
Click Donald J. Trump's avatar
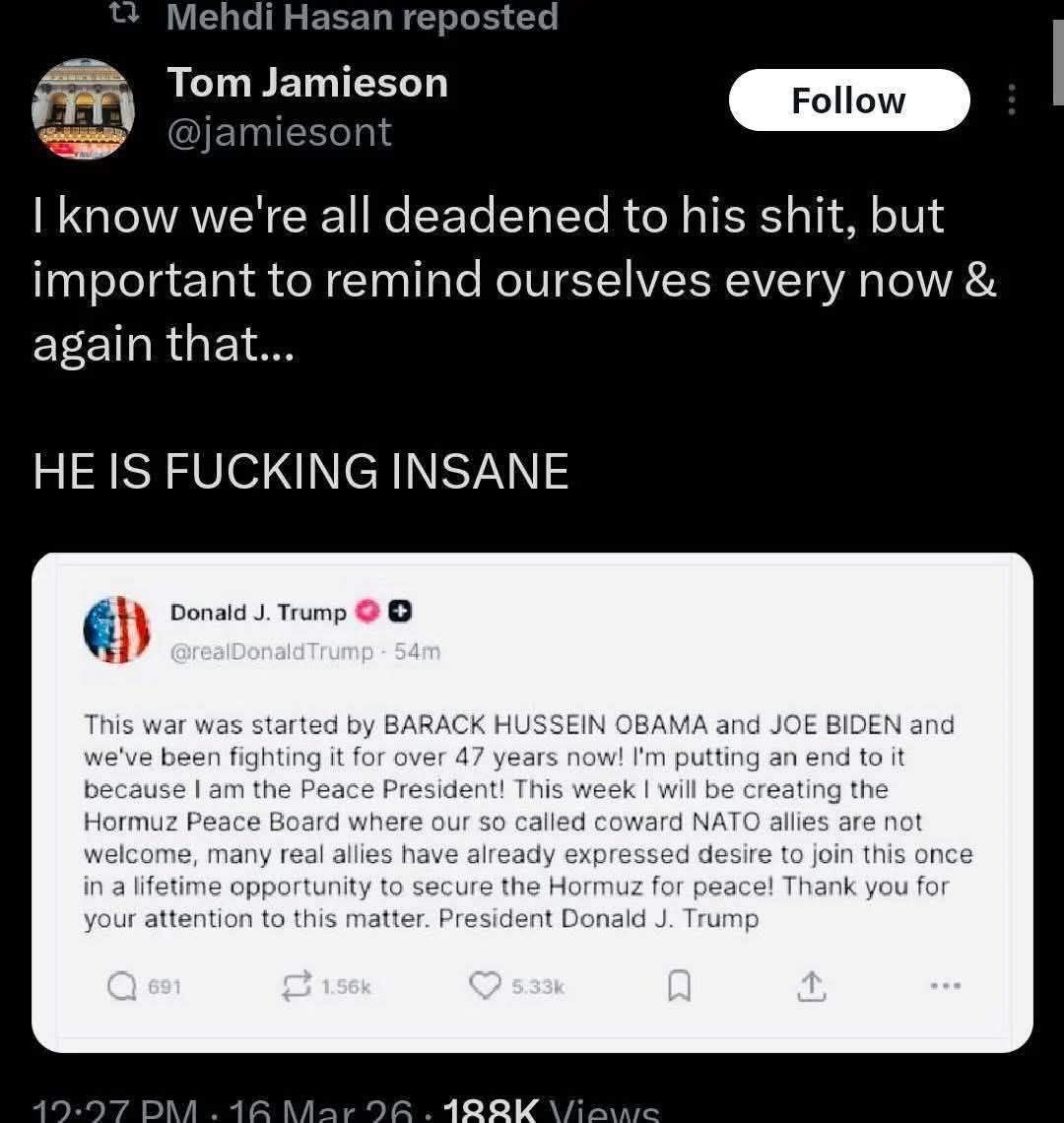117,629
